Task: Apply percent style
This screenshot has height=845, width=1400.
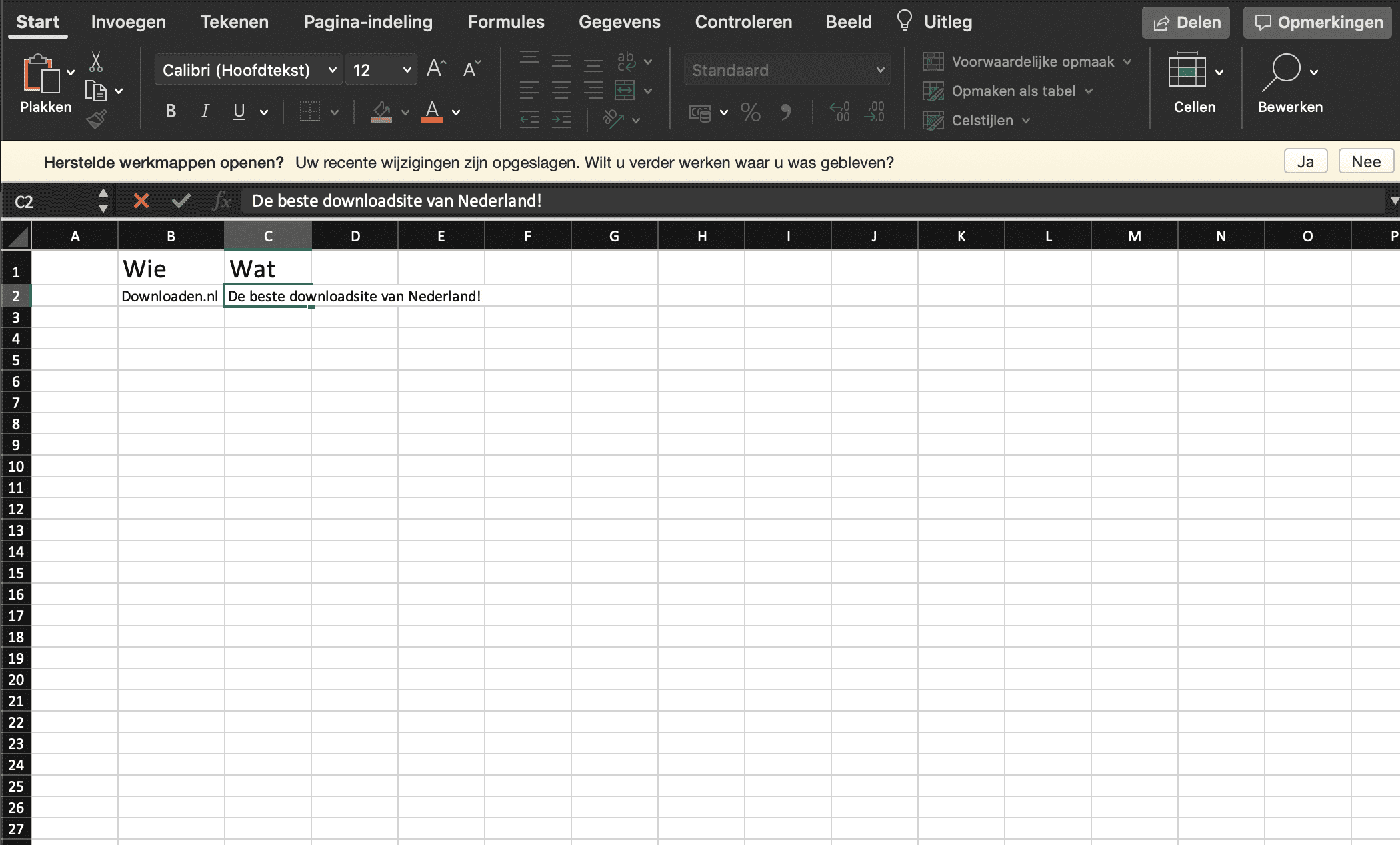Action: click(751, 113)
